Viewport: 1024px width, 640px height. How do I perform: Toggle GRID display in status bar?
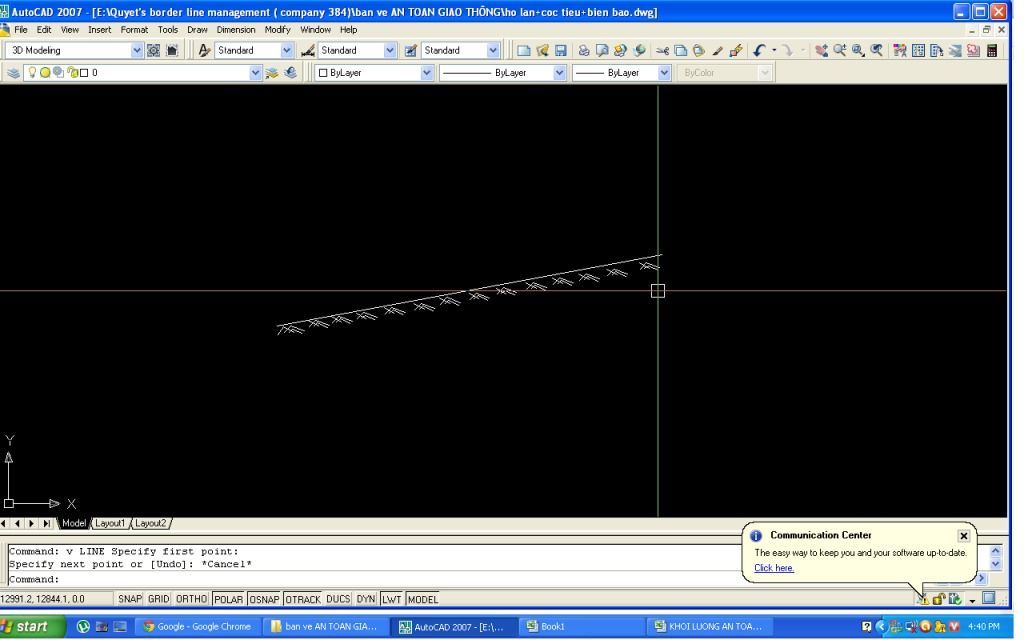(x=158, y=599)
